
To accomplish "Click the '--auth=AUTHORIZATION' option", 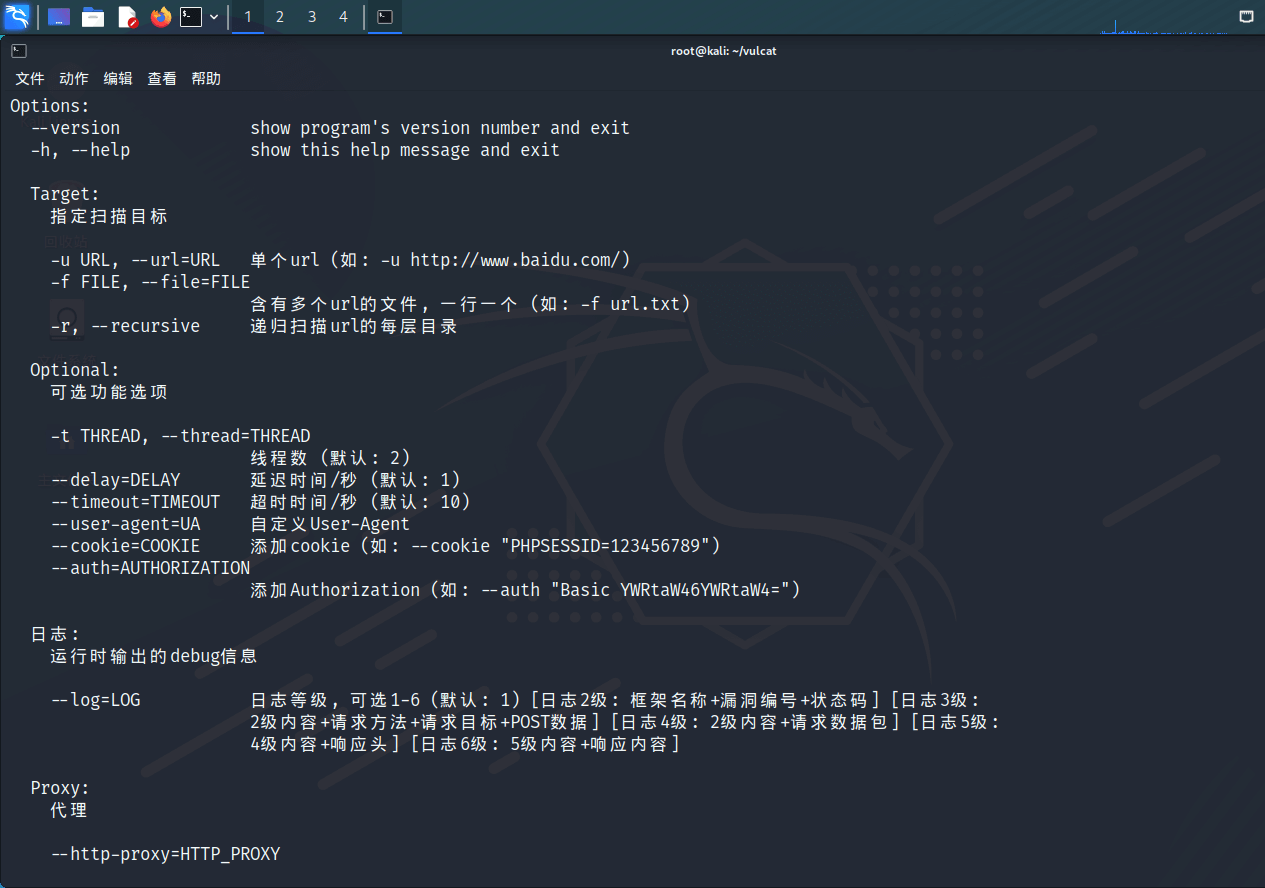I will [150, 568].
